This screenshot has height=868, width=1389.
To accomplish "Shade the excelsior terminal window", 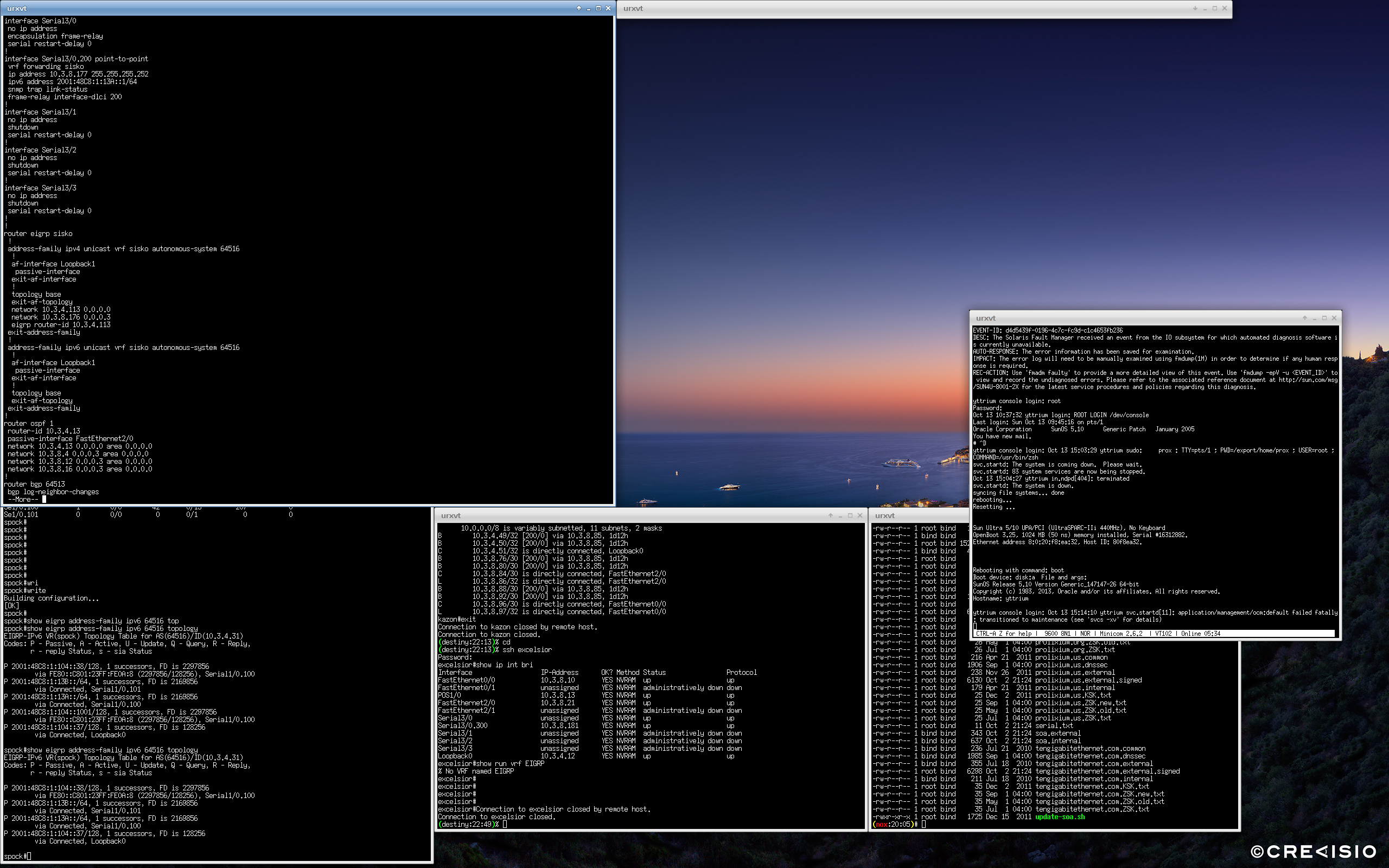I will click(x=831, y=515).
